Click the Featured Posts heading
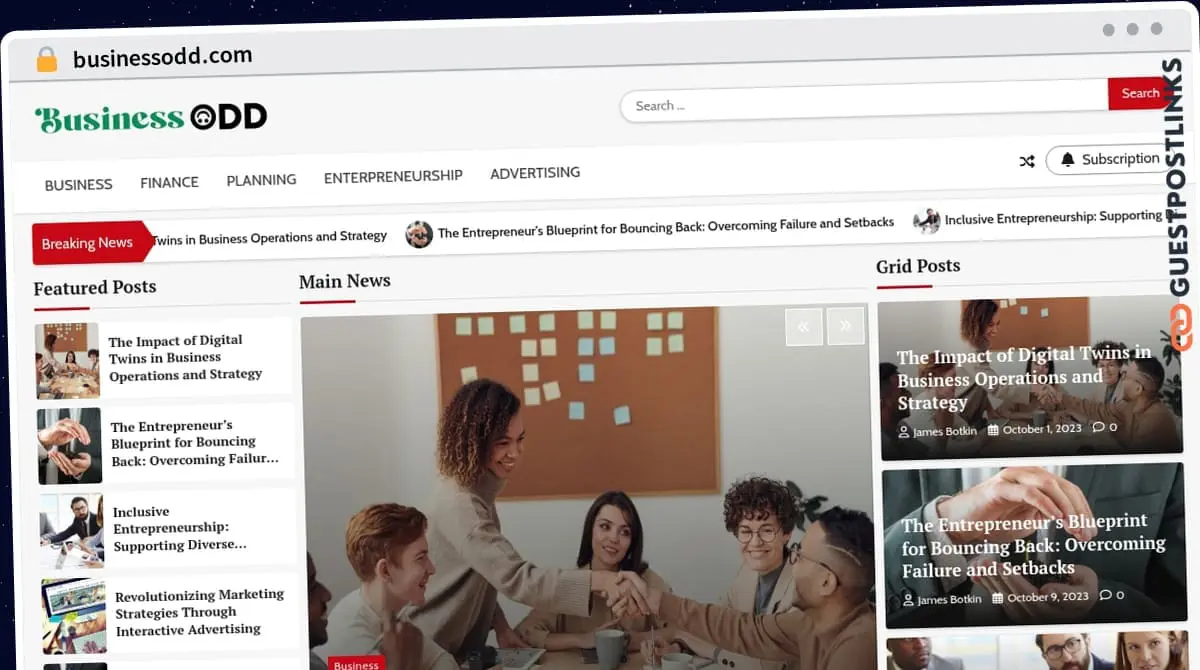Viewport: 1200px width, 670px height. [95, 288]
